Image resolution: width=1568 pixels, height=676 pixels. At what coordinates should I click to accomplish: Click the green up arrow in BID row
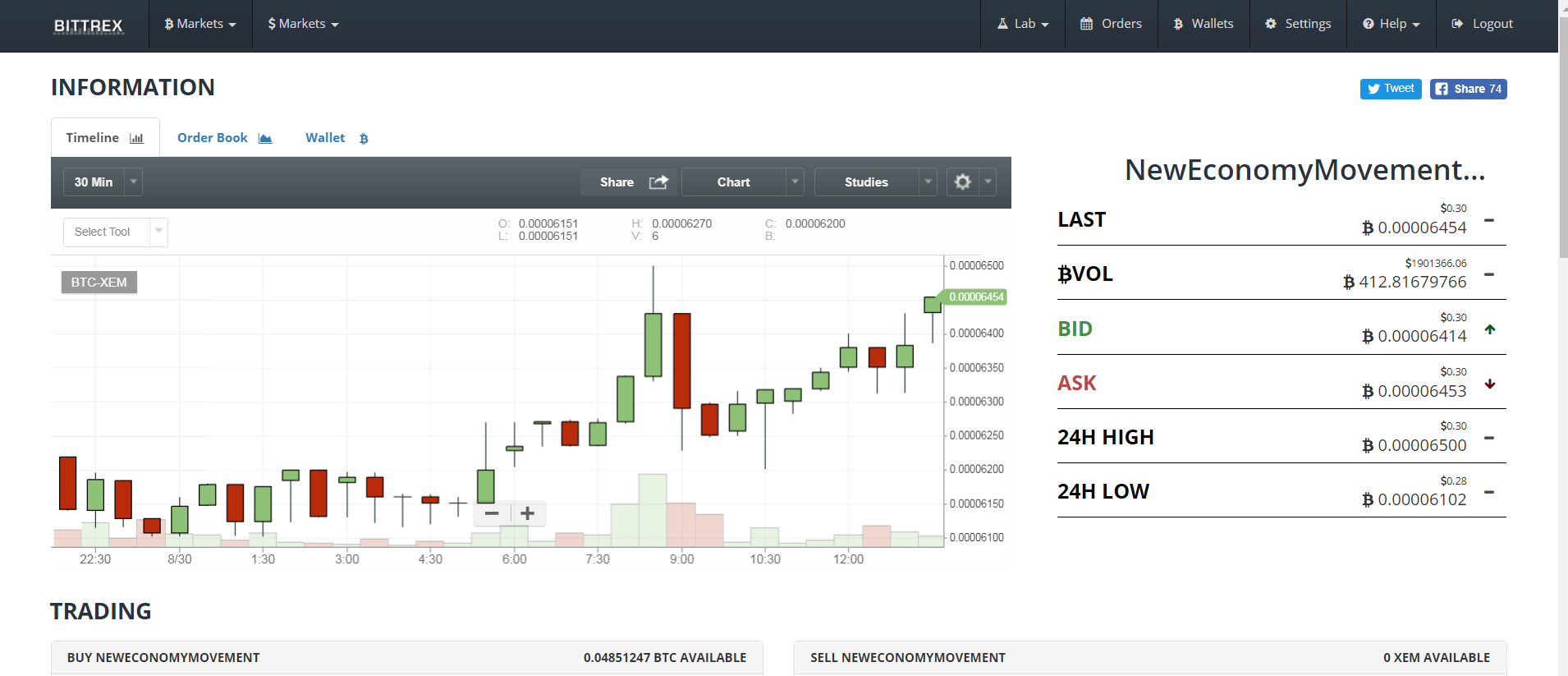(1490, 329)
